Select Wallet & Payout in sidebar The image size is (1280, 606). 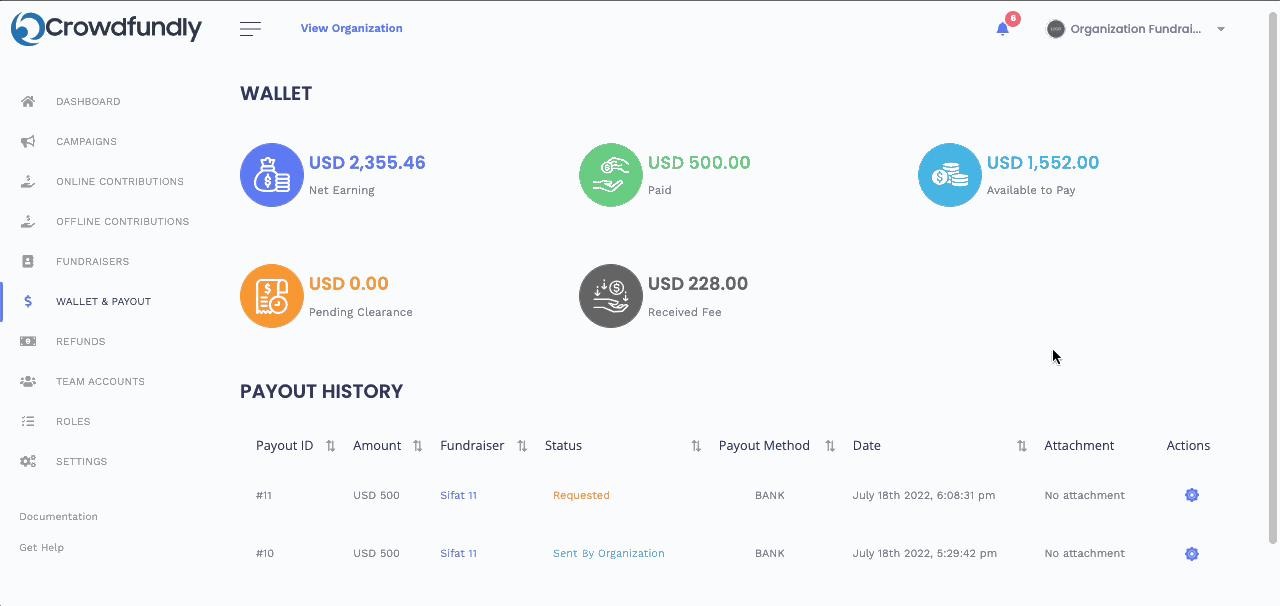(x=103, y=301)
